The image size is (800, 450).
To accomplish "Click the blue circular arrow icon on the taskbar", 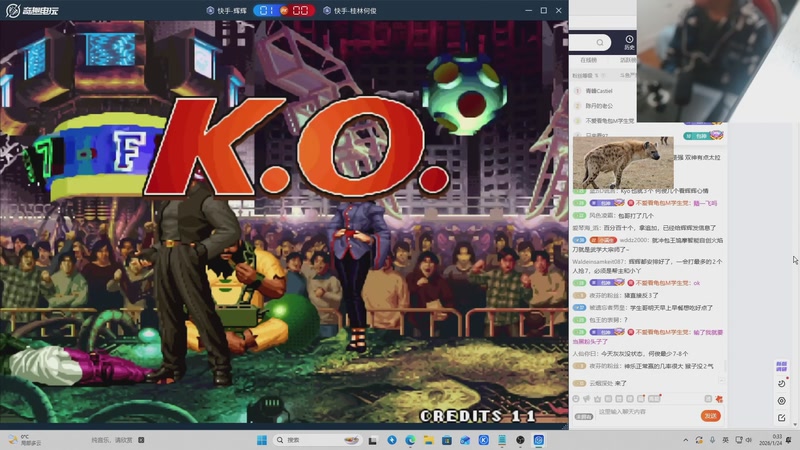I will point(391,440).
